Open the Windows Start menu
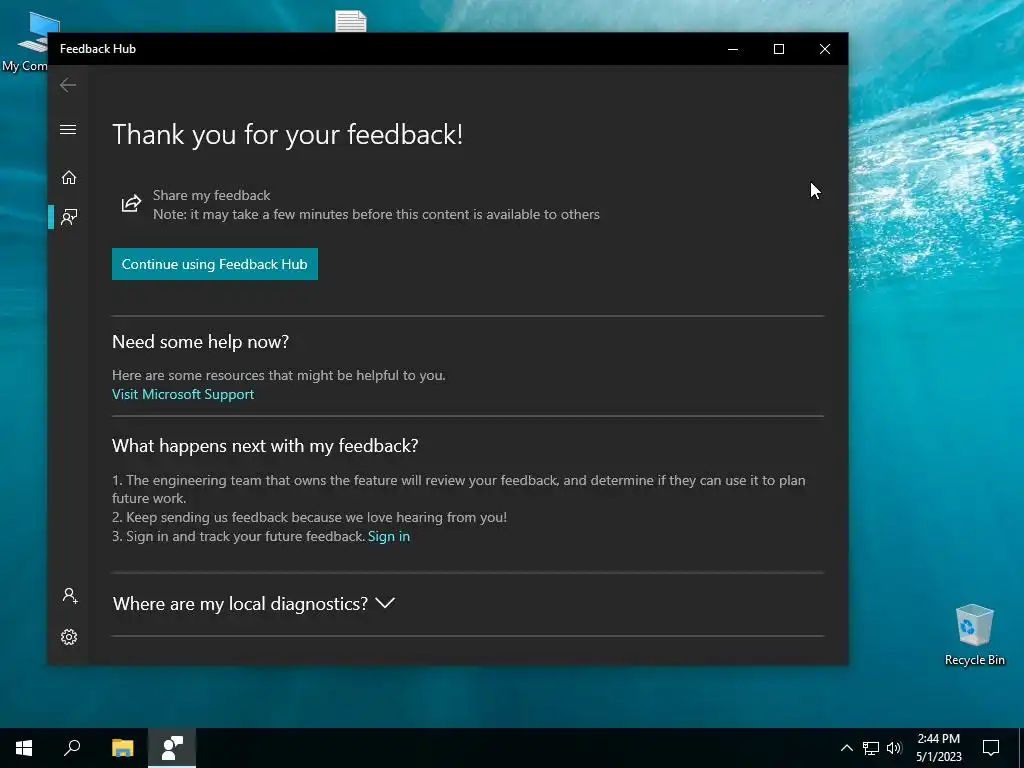The width and height of the screenshot is (1024, 768). point(24,748)
